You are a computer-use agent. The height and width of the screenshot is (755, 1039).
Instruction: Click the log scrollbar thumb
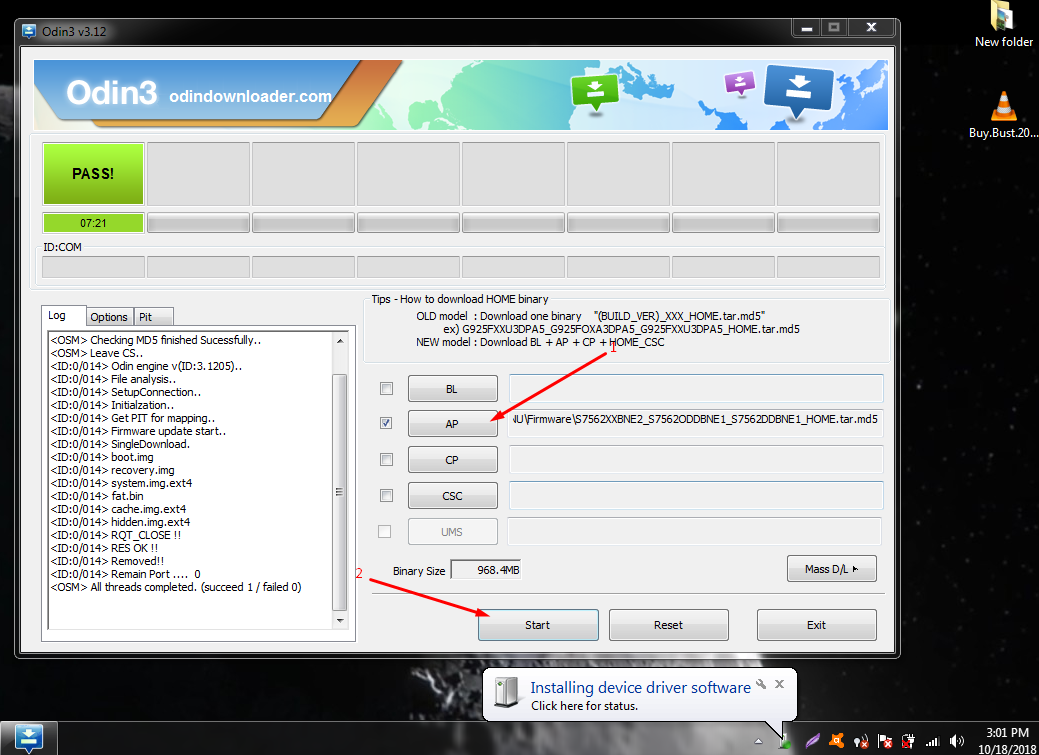(339, 492)
